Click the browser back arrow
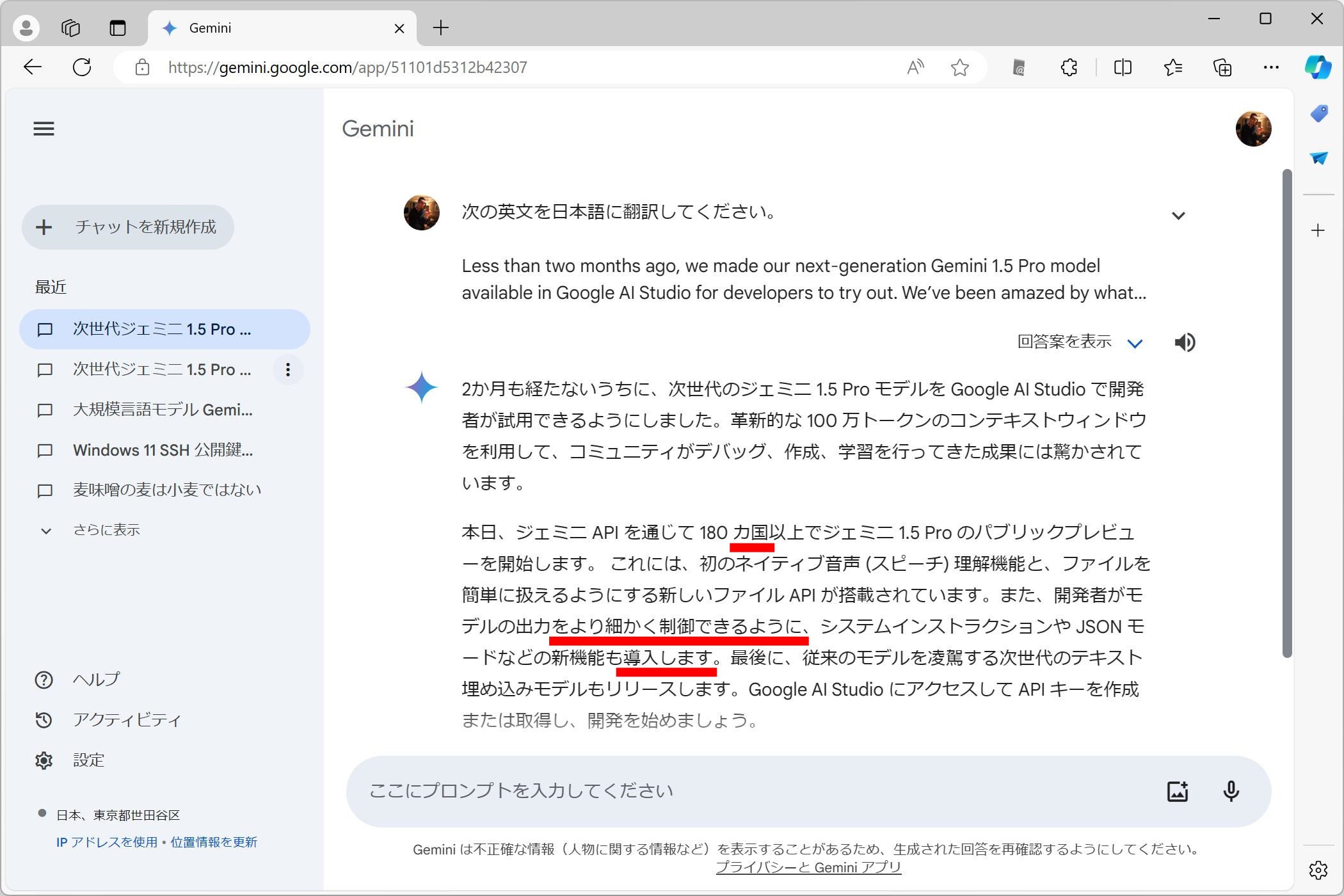Image resolution: width=1344 pixels, height=896 pixels. (x=32, y=67)
